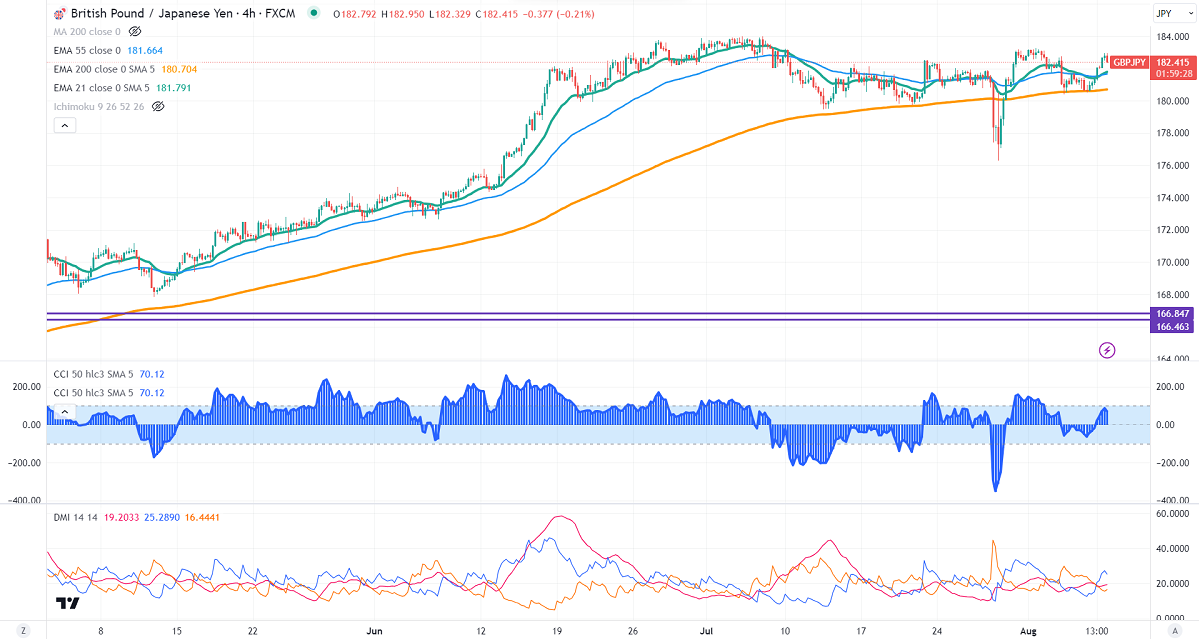Show the hidden MA 200 indicator via eye icon
The width and height of the screenshot is (1199, 639).
[135, 31]
